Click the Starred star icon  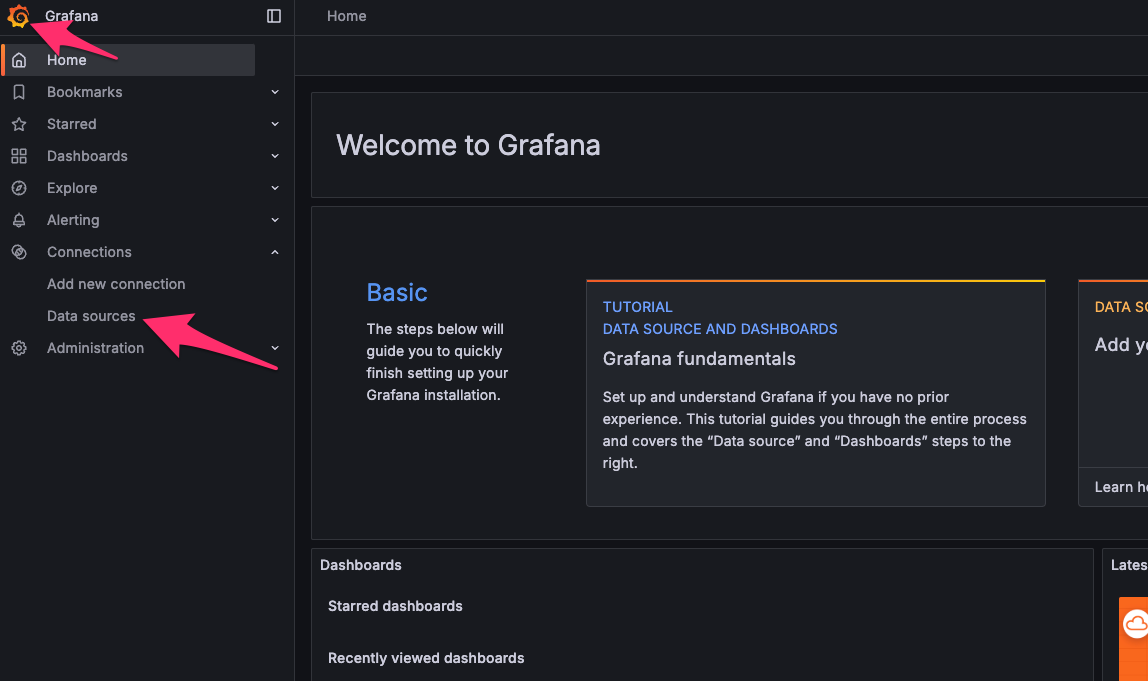coord(18,123)
